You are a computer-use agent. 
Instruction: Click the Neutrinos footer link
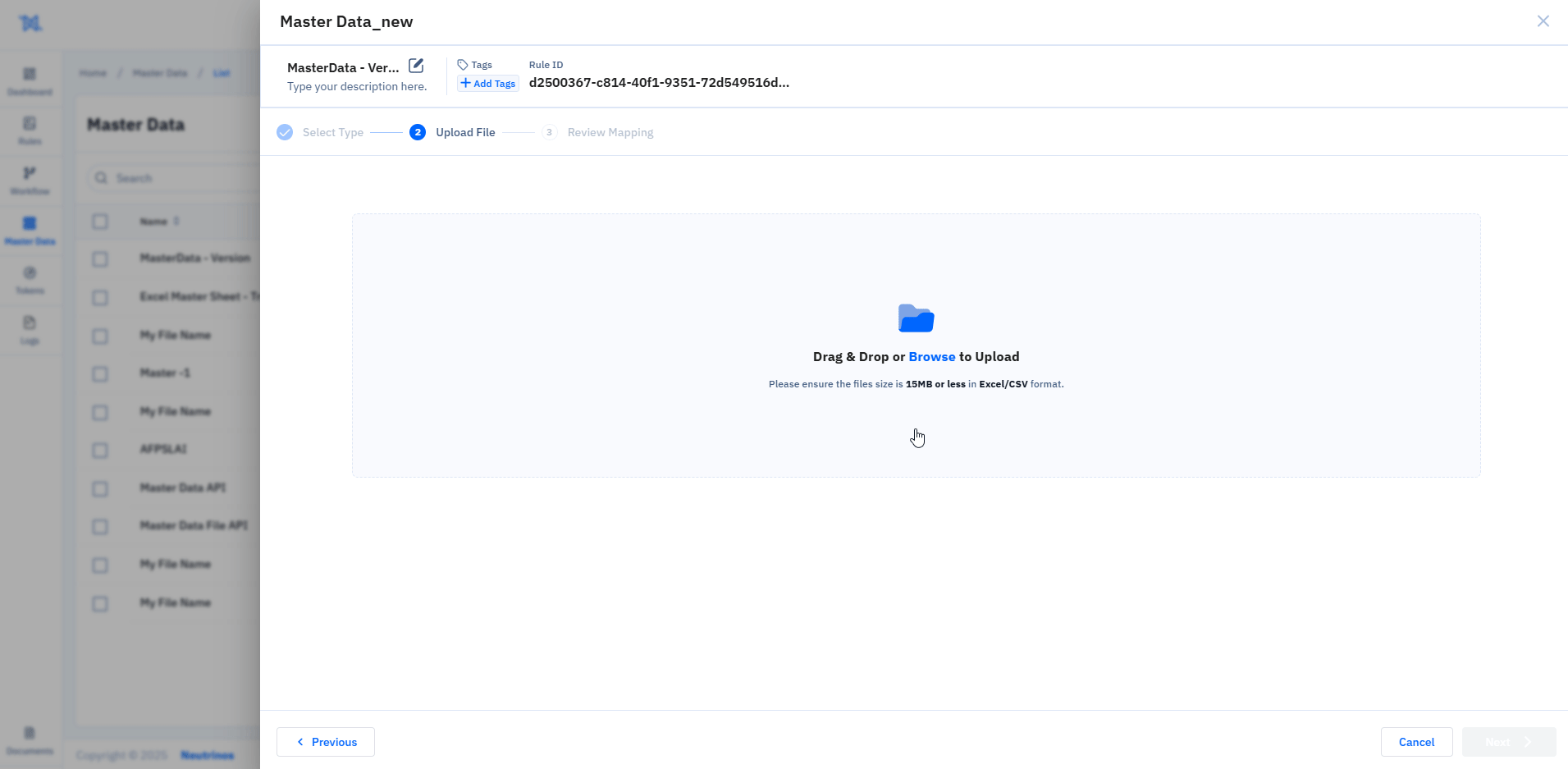point(208,755)
